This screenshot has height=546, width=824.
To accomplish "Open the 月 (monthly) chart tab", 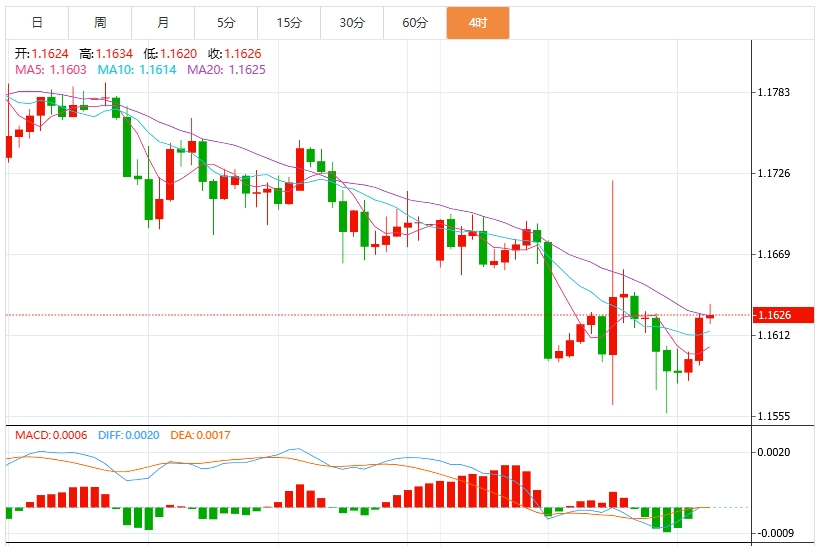I will point(163,22).
